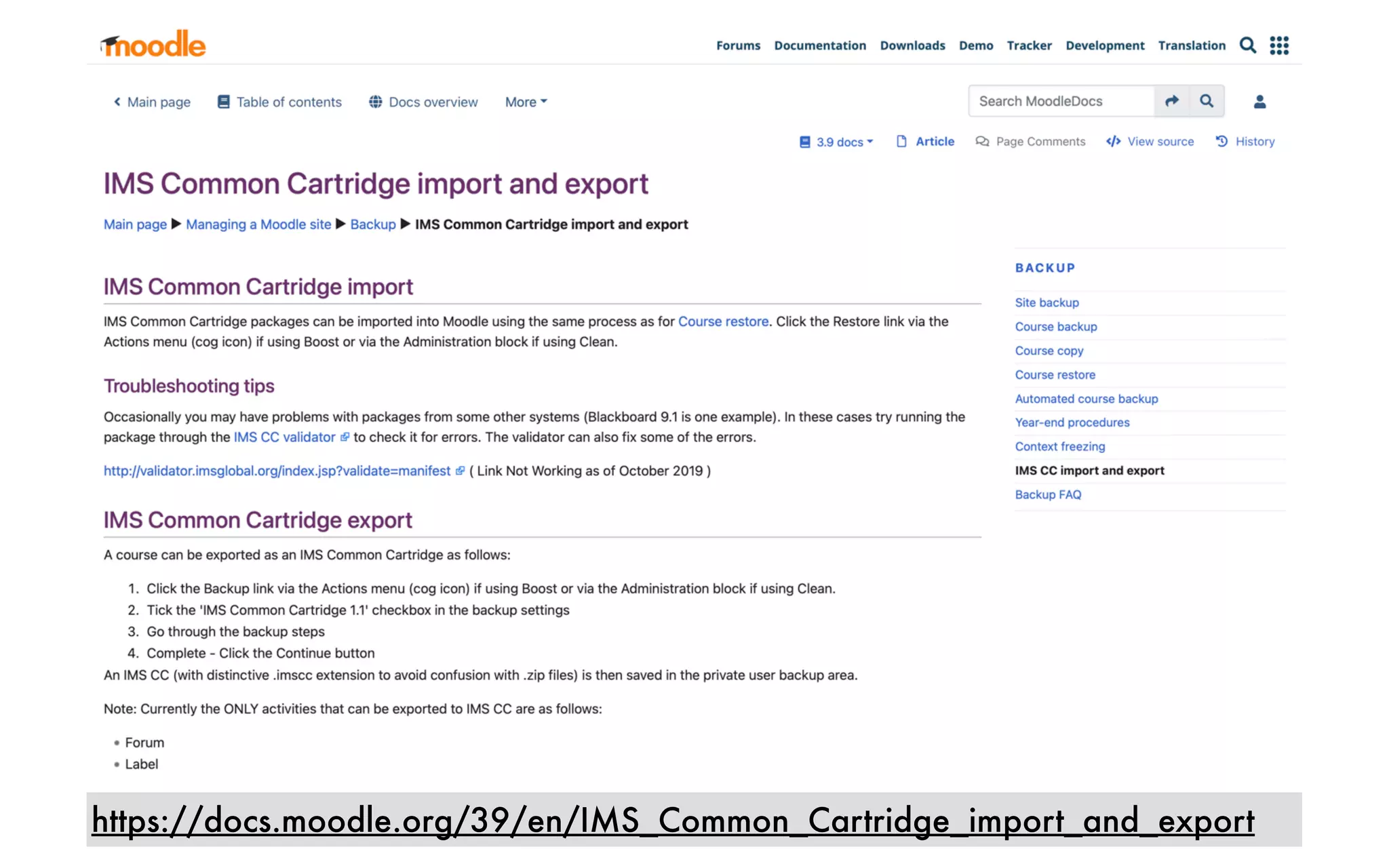Go to Downloads in the top menu

912,45
